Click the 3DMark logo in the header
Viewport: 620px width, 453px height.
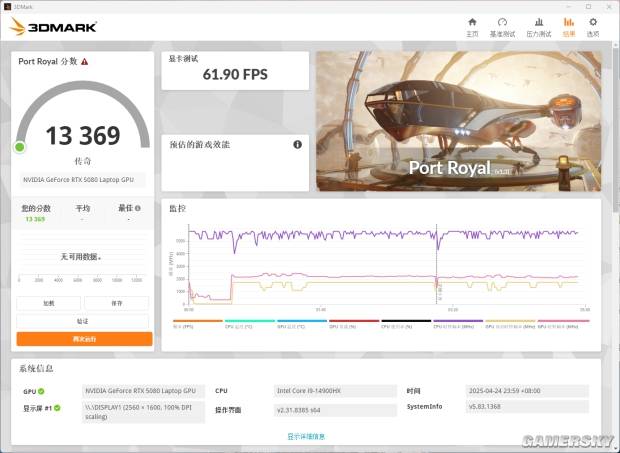[x=53, y=27]
